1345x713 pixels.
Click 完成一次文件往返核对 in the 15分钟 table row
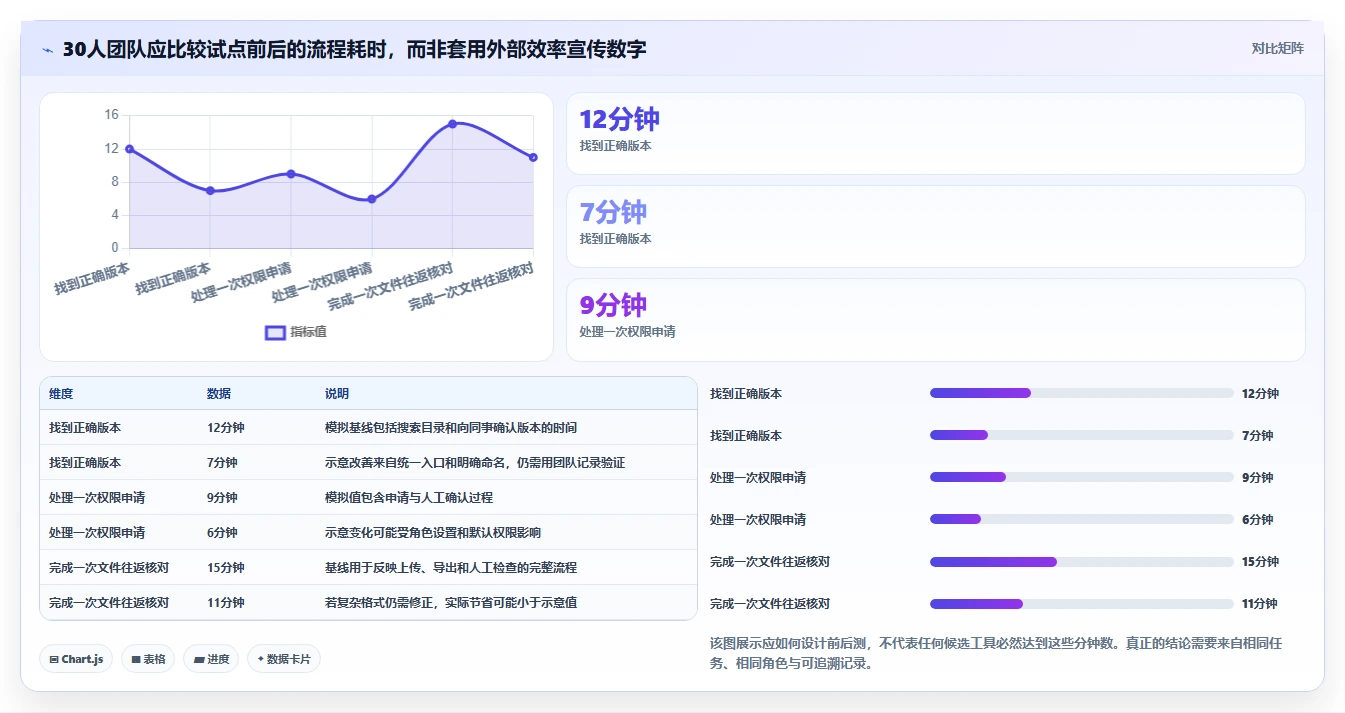pos(109,568)
